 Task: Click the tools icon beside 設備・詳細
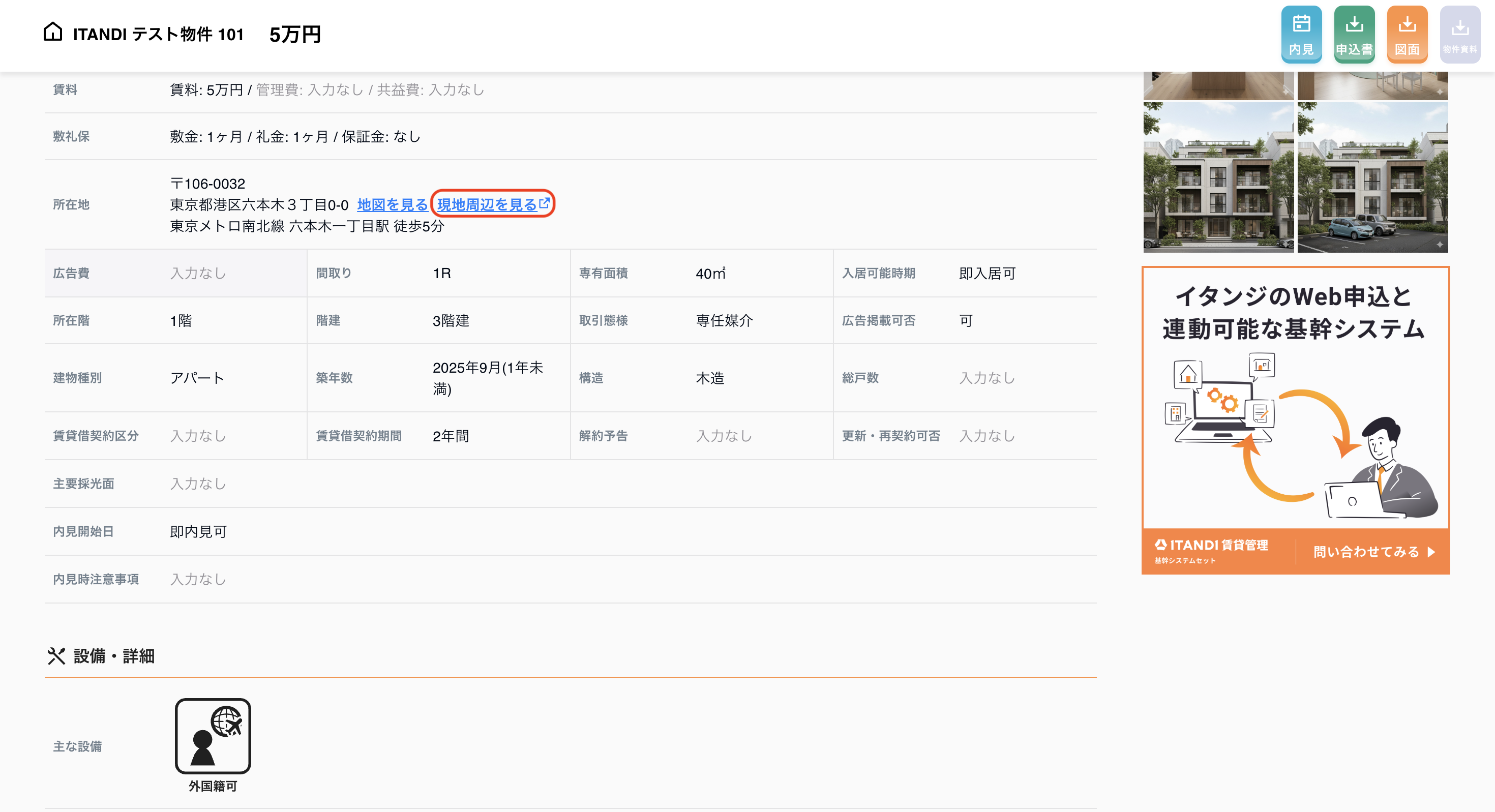pyautogui.click(x=56, y=656)
